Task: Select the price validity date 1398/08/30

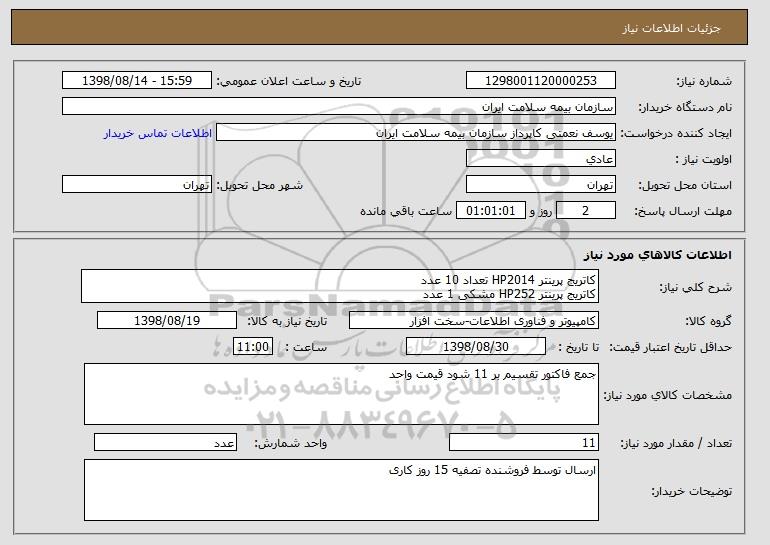Action: (x=476, y=347)
